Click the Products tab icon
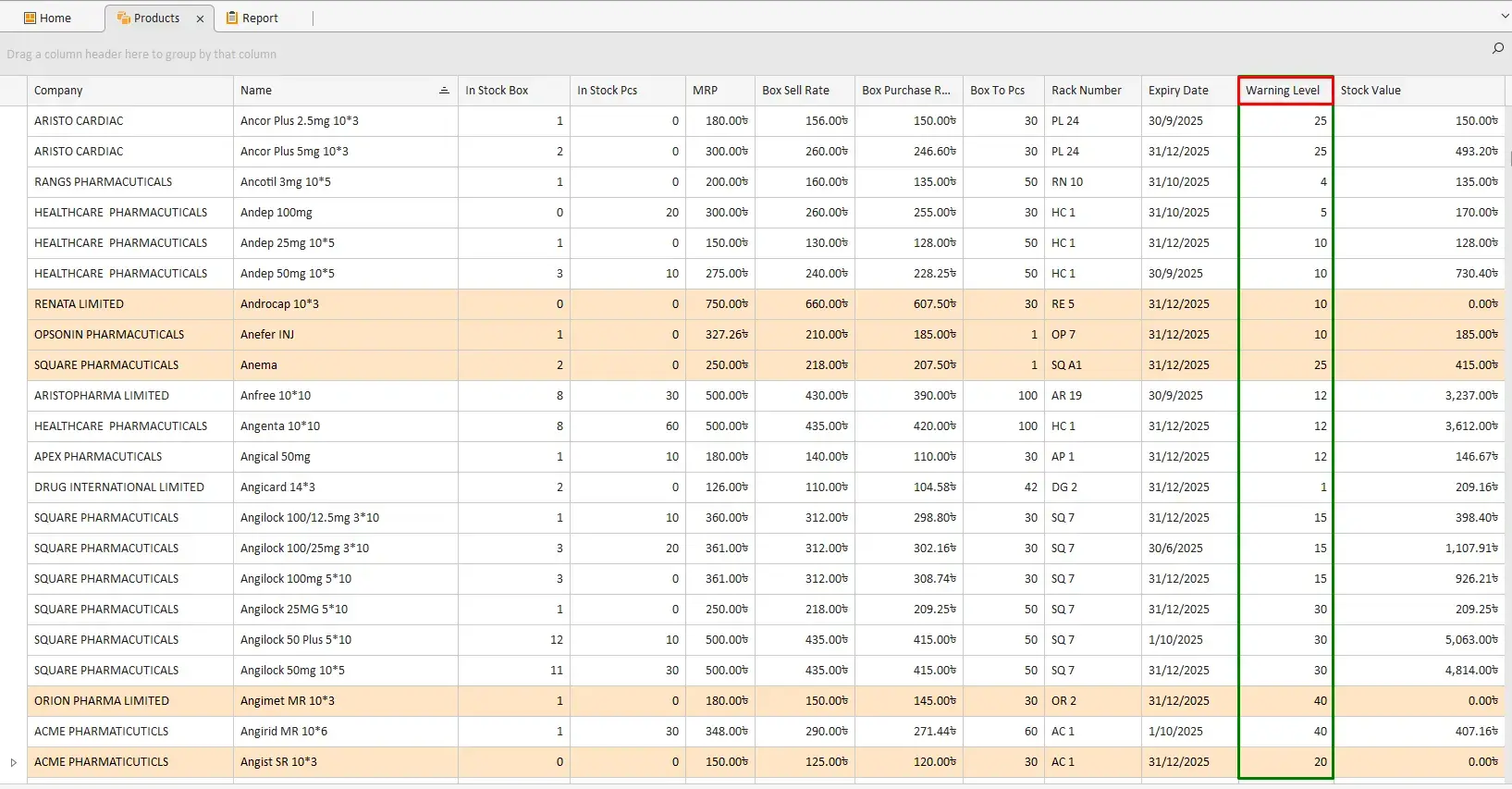The image size is (1512, 789). pos(124,18)
